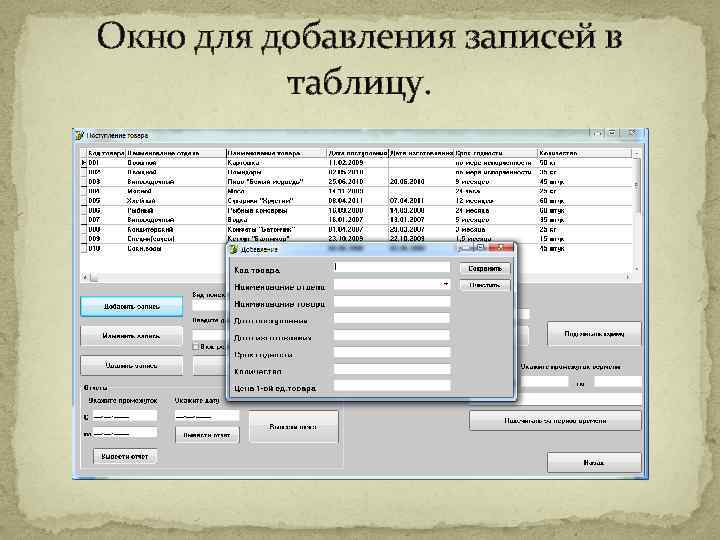
Task: Select the 'Кондитерский' department cell
Action: click(x=176, y=229)
